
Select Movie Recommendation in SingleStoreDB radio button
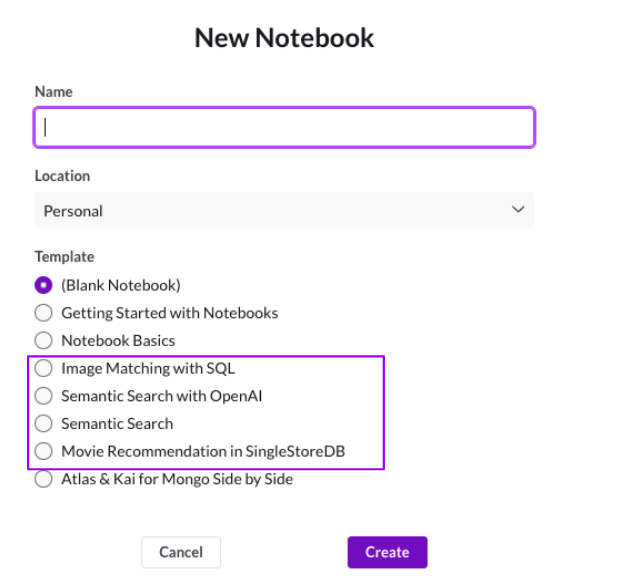click(x=44, y=451)
